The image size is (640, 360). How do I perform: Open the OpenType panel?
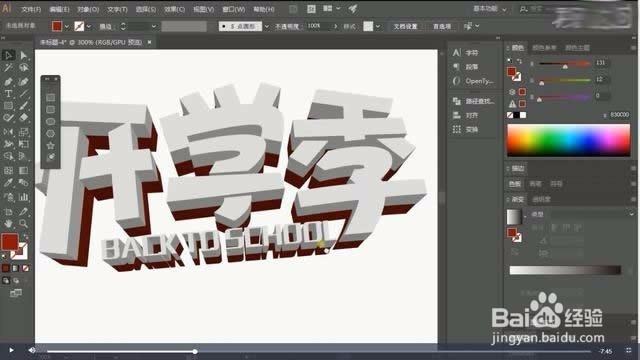[473, 81]
